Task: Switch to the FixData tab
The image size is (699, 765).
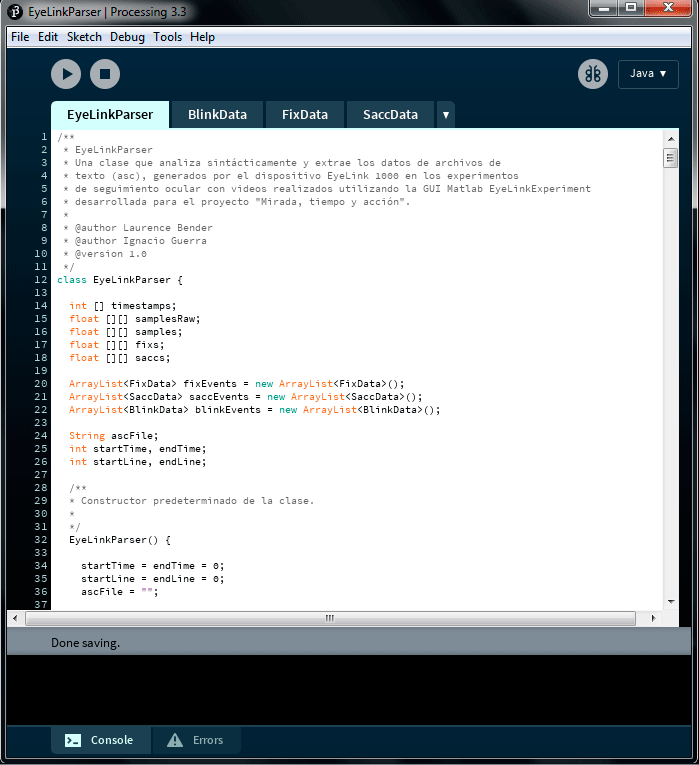Action: [x=304, y=115]
